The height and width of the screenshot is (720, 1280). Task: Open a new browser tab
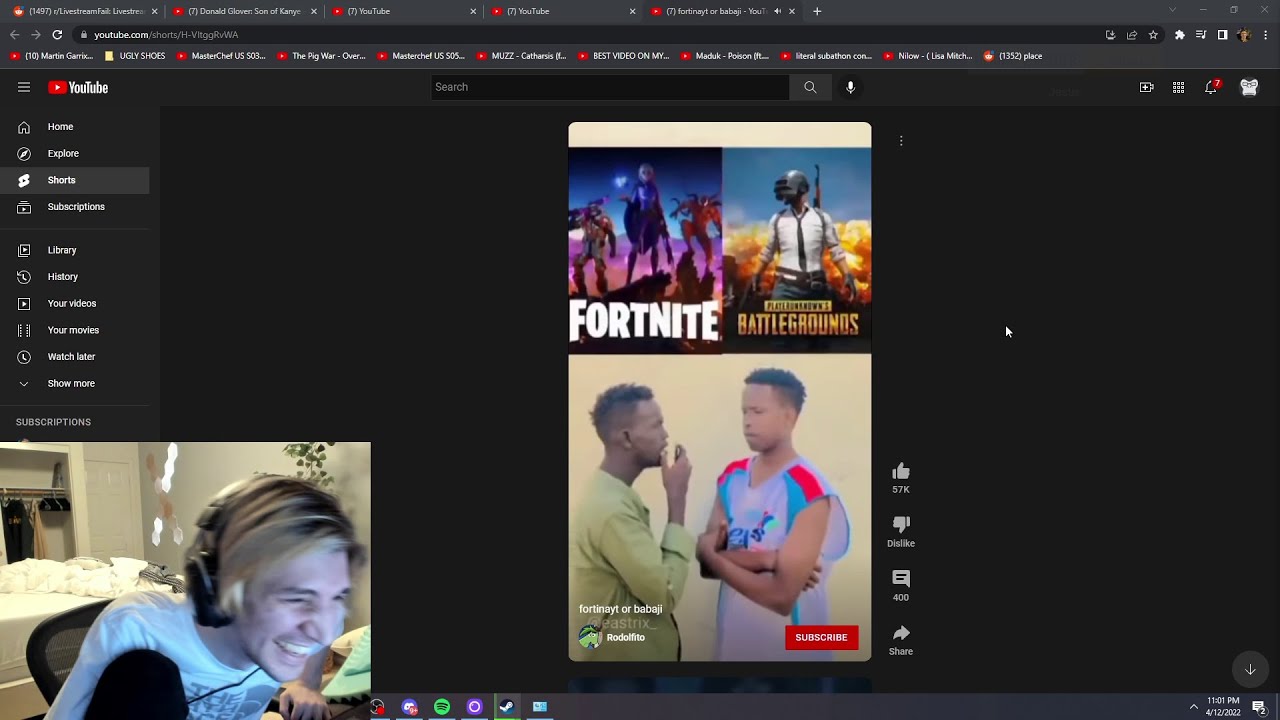pyautogui.click(x=817, y=11)
